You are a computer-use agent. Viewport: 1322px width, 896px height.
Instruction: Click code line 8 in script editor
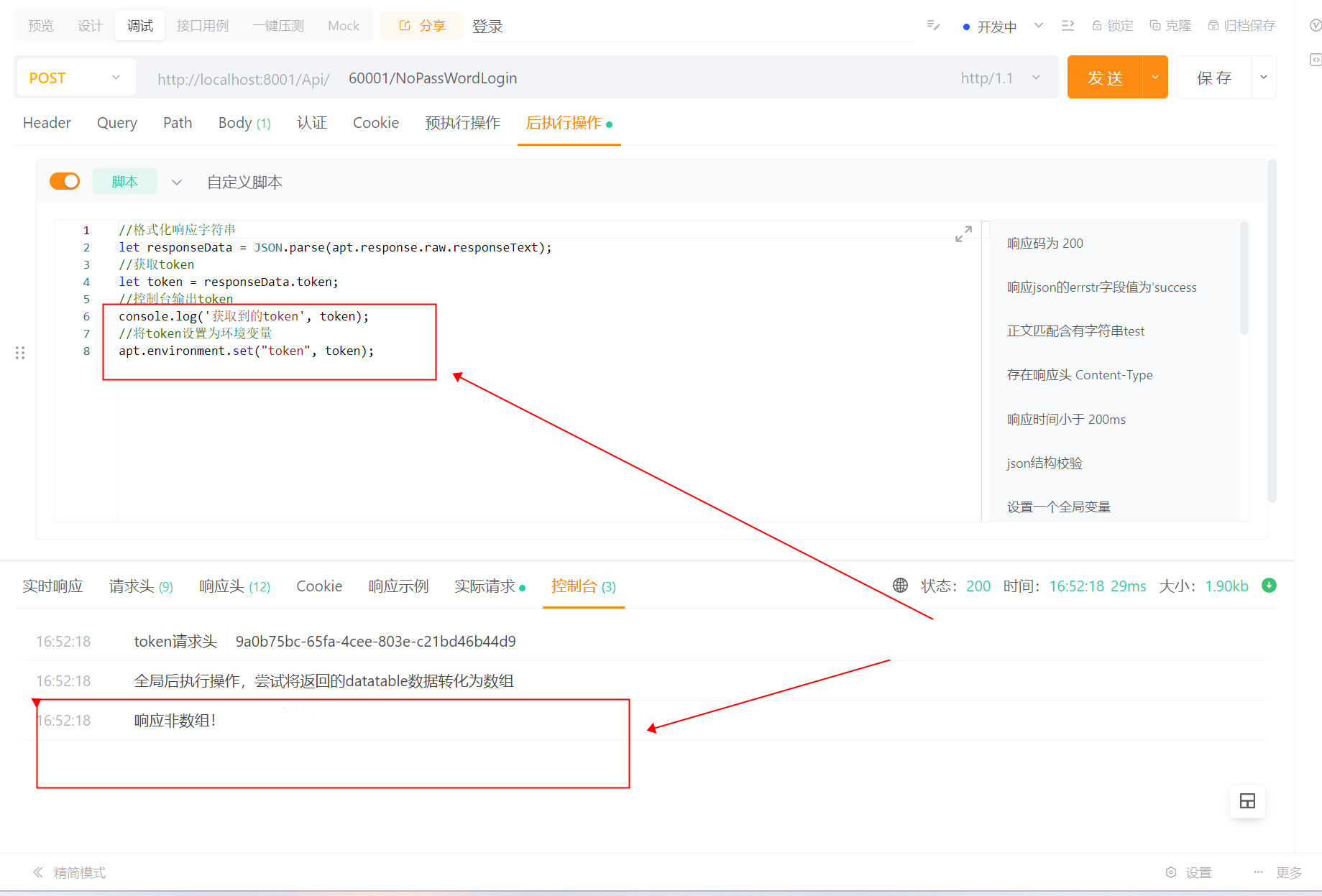pyautogui.click(x=246, y=351)
